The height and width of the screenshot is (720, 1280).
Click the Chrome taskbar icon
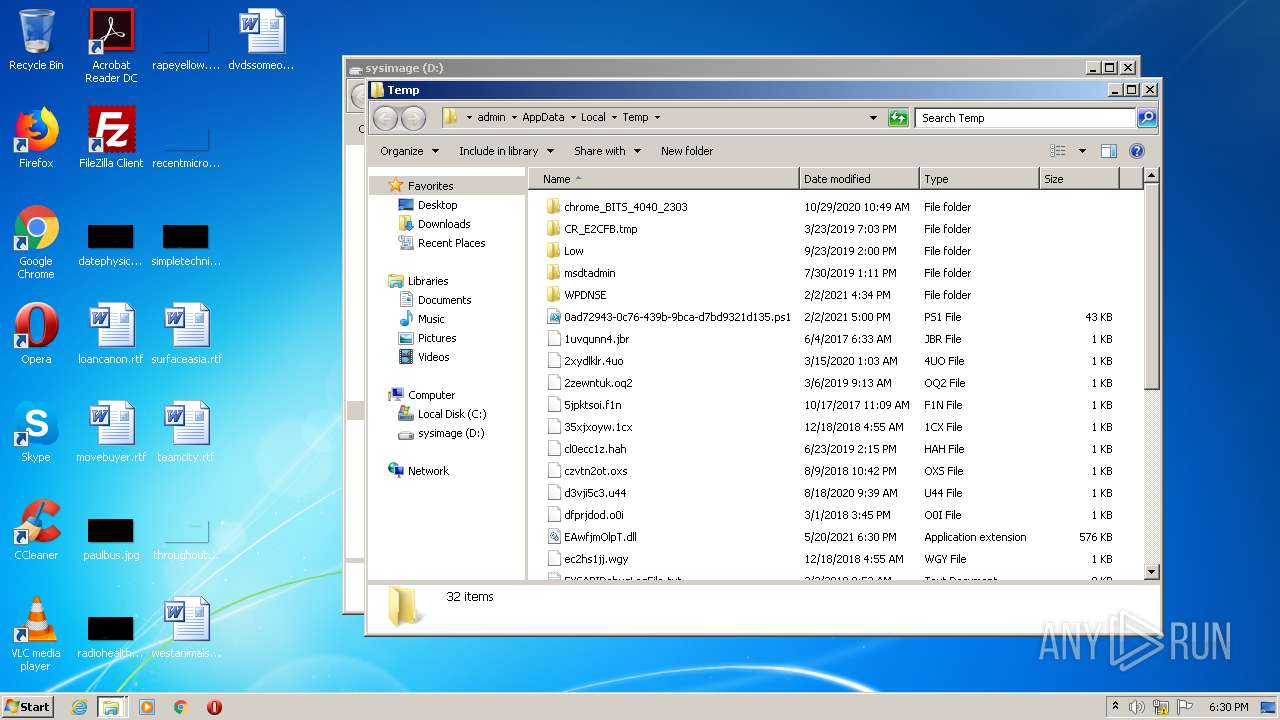pos(181,707)
